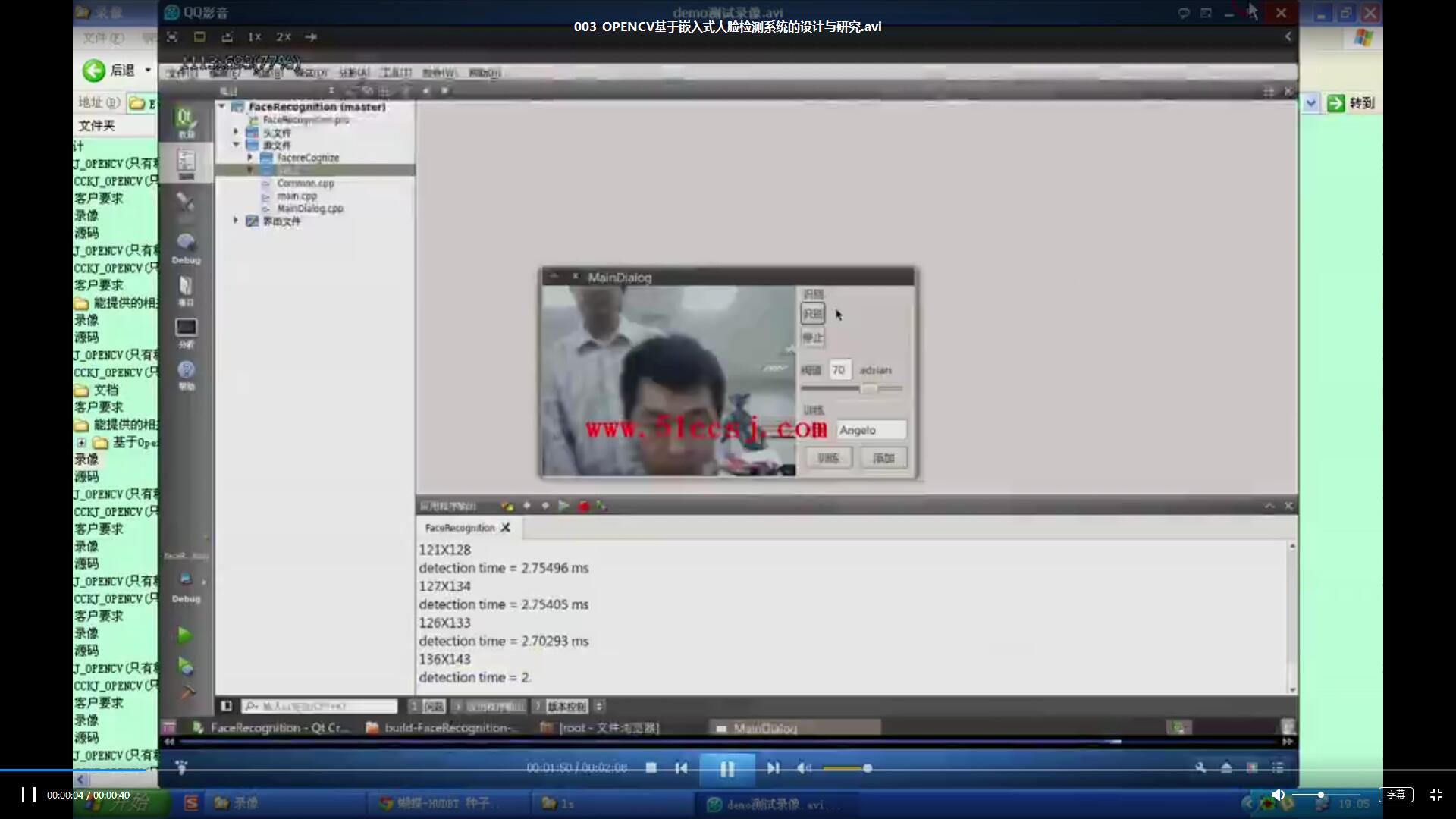
Task: Open the Debug kit selector above Run
Action: click(x=186, y=586)
